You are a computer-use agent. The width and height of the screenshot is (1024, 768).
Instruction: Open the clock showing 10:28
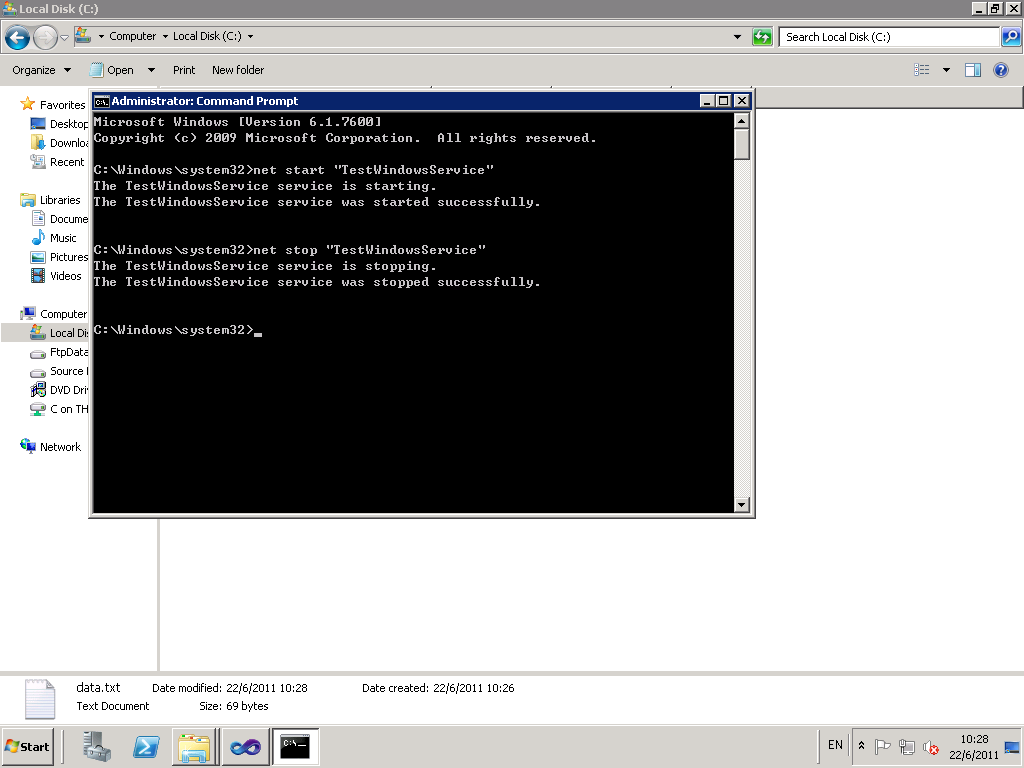pos(974,747)
